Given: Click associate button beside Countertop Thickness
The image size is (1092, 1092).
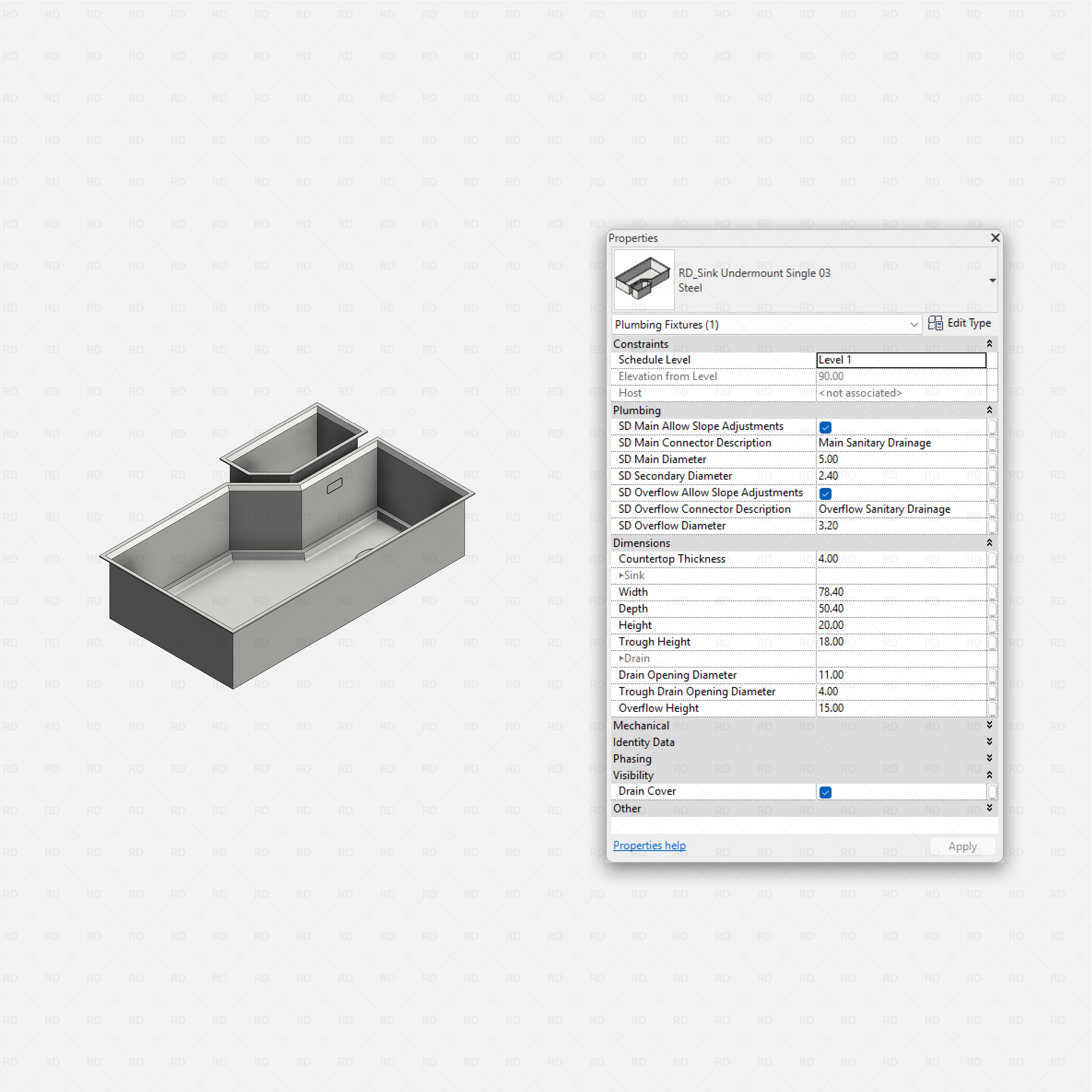Looking at the screenshot, I should [x=993, y=559].
